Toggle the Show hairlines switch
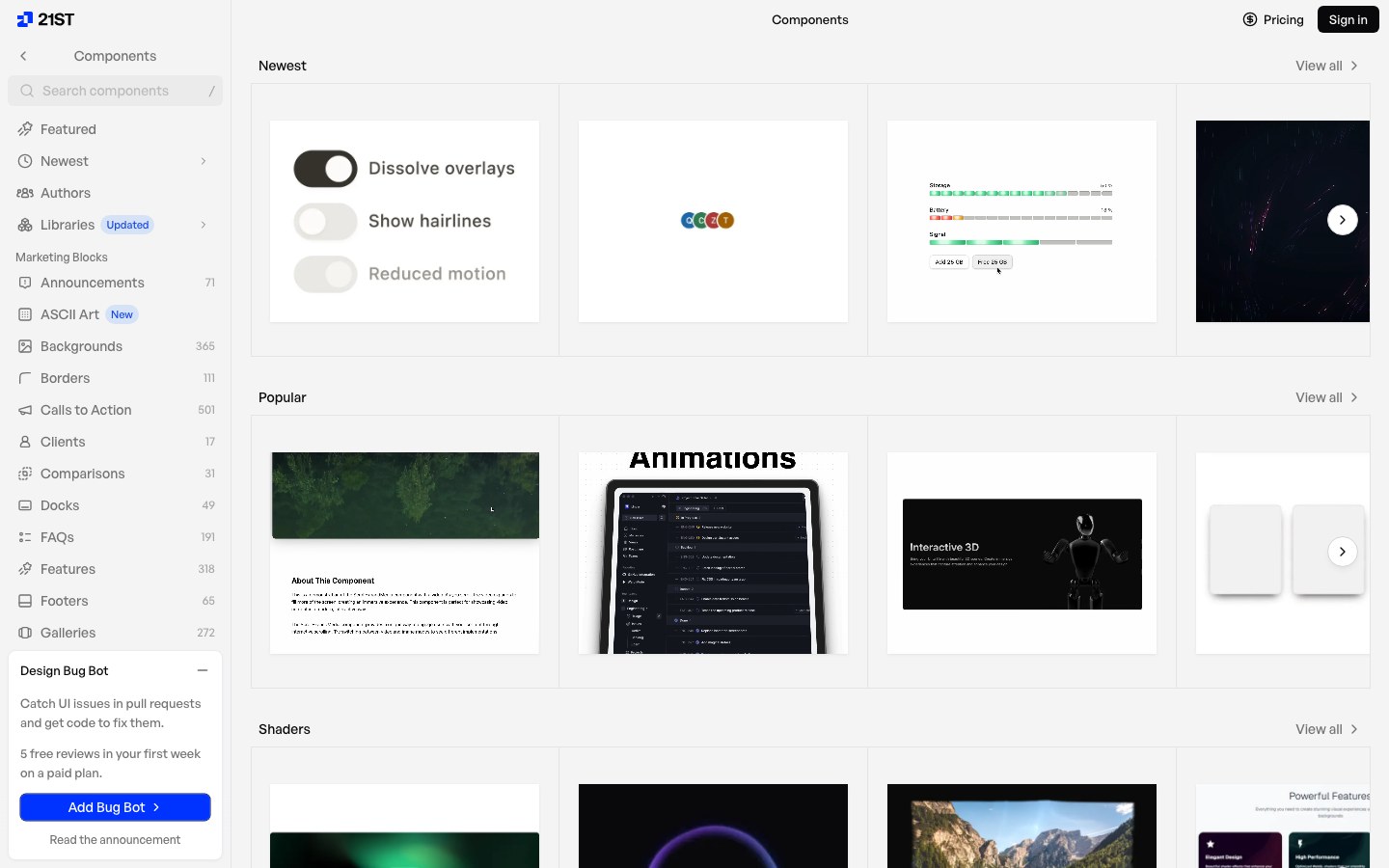Screen dimensions: 1389x868 [x=326, y=222]
